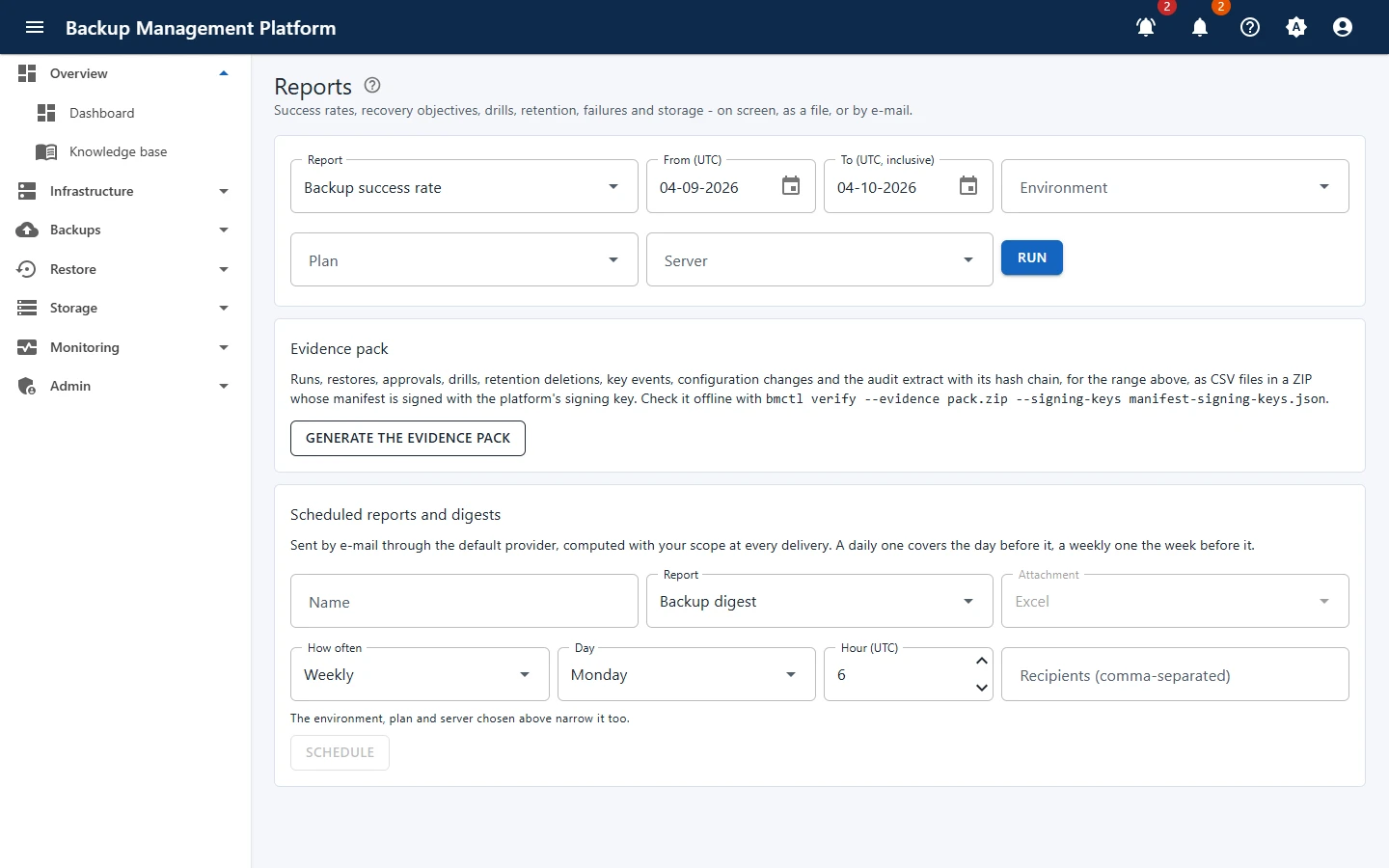Open the Knowledge base page

(125, 151)
